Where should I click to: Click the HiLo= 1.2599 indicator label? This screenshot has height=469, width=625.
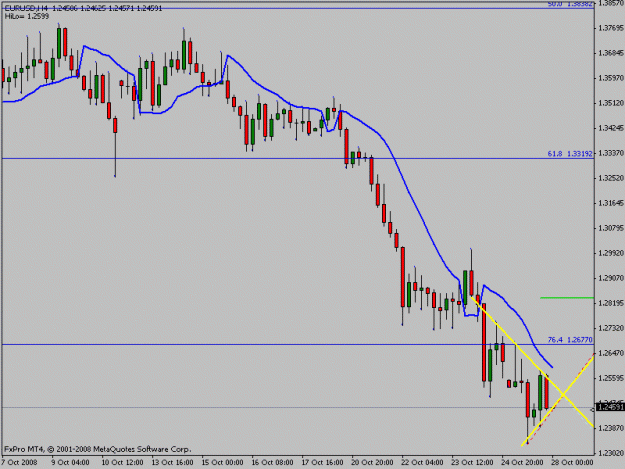[x=27, y=16]
